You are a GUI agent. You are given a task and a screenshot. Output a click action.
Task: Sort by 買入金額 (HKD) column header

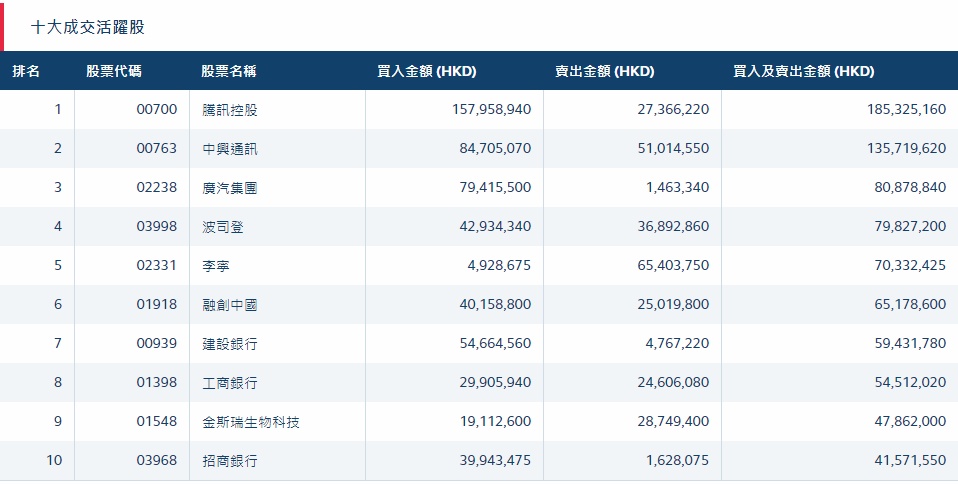pos(427,71)
